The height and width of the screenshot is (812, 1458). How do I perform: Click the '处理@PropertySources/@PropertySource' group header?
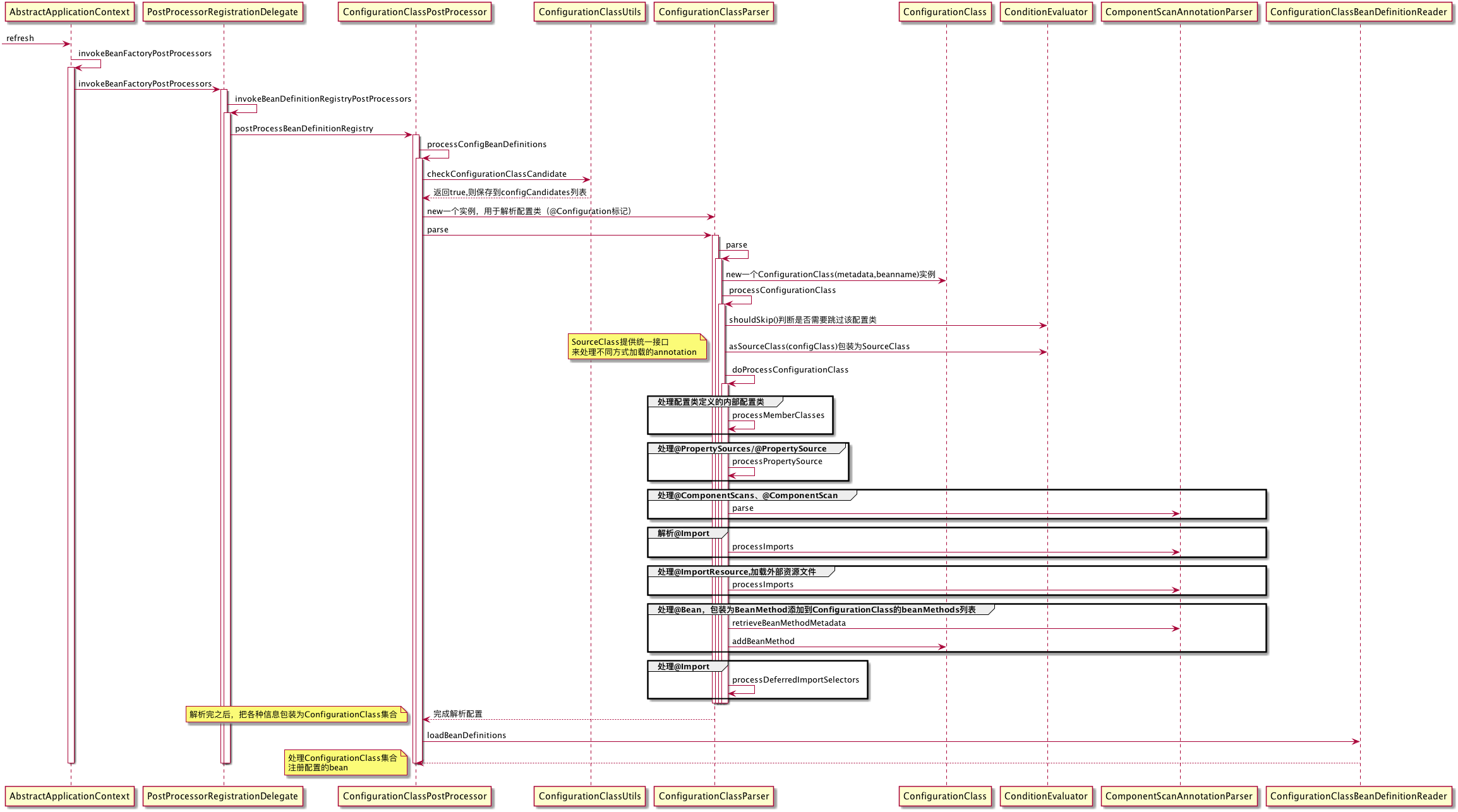(x=747, y=448)
